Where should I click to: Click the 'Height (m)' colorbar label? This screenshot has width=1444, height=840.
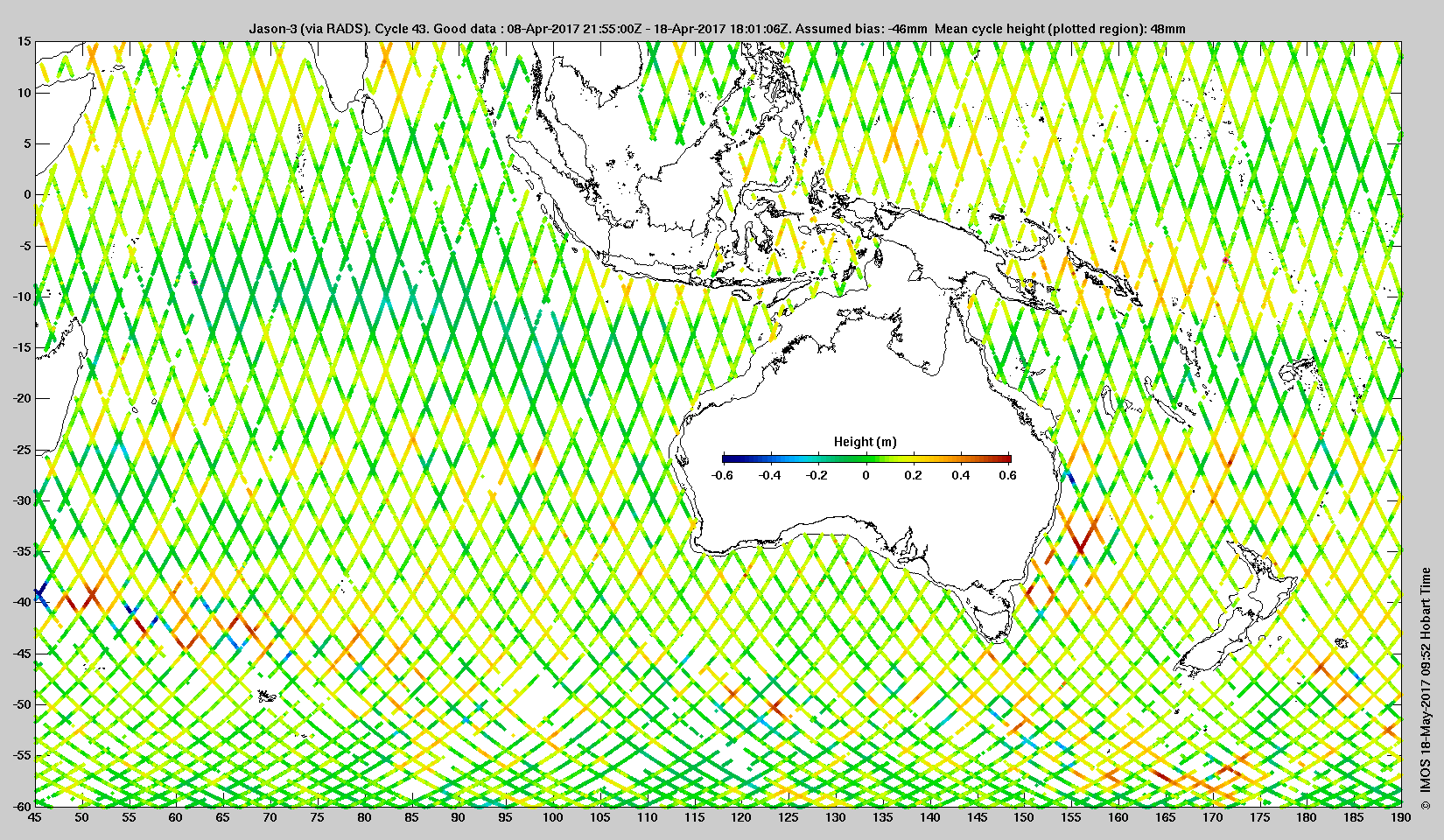coord(865,442)
